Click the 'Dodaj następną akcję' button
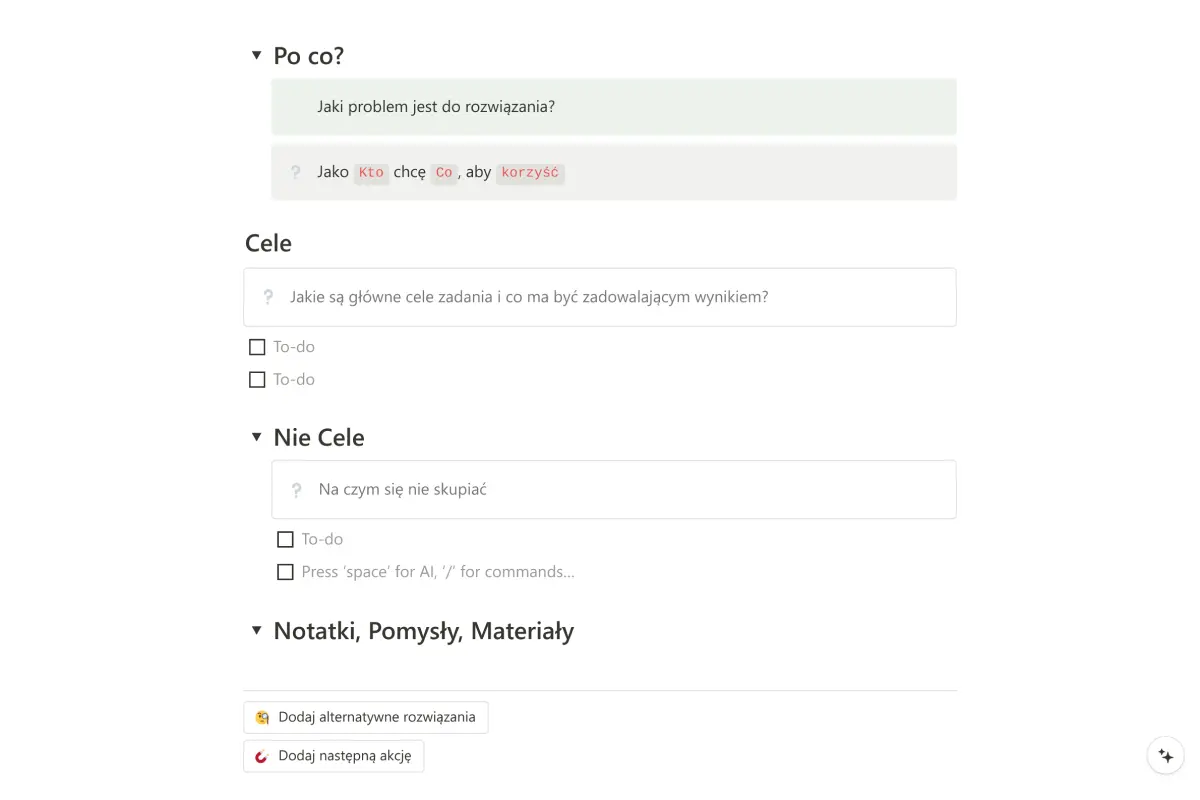This screenshot has width=1200, height=800. (333, 756)
